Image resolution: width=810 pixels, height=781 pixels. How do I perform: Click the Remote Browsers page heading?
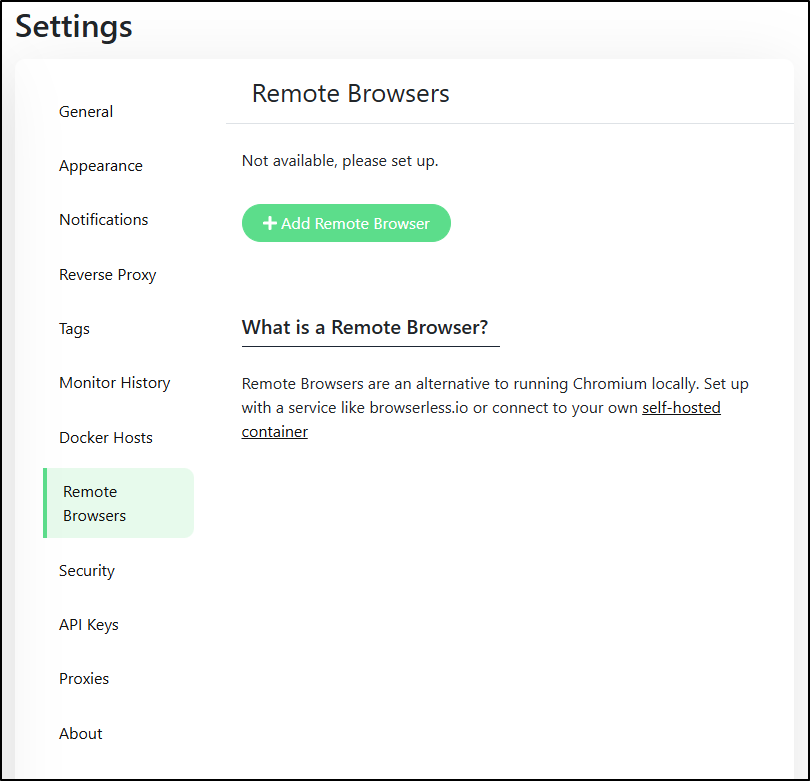point(350,93)
